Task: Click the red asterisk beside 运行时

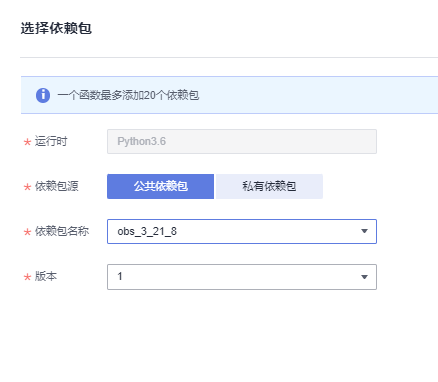Action: 27,142
